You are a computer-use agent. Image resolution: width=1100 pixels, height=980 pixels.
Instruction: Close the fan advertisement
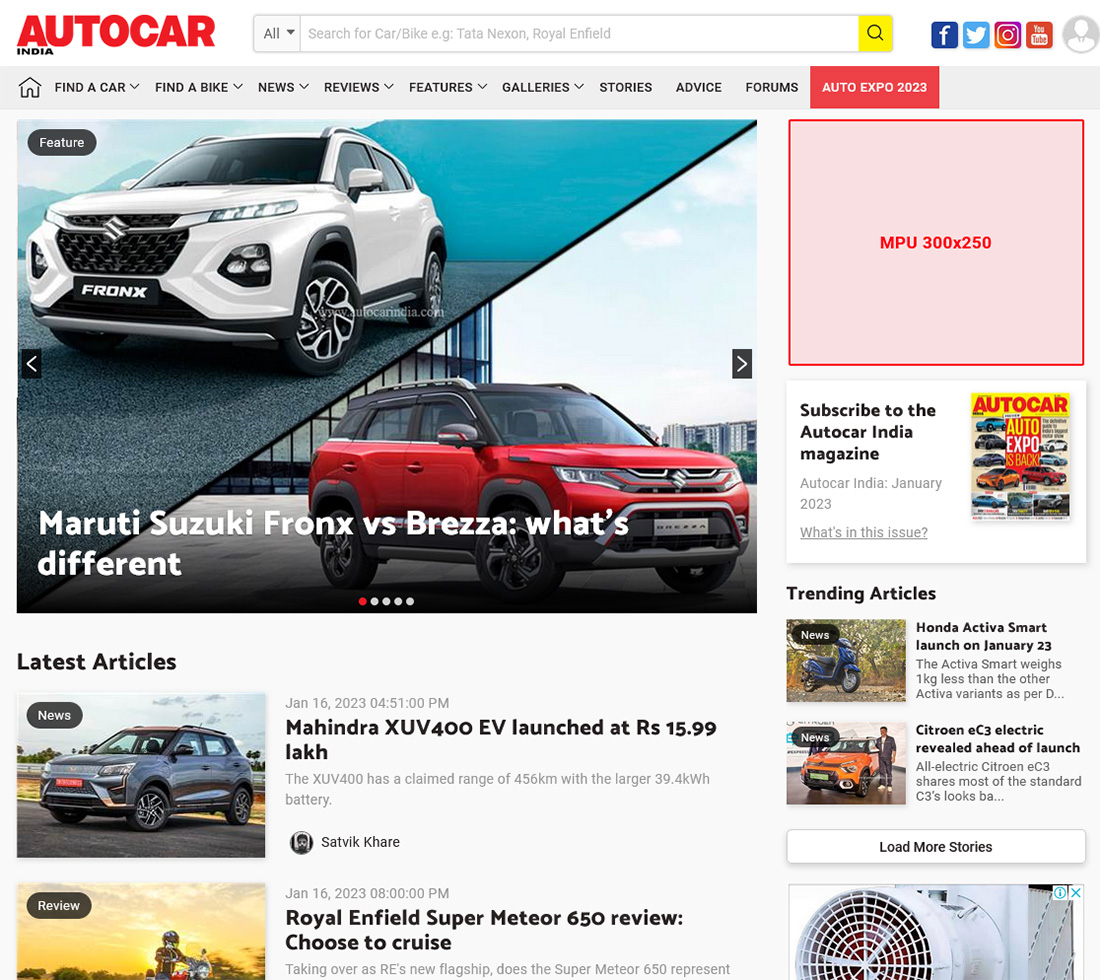[1075, 892]
